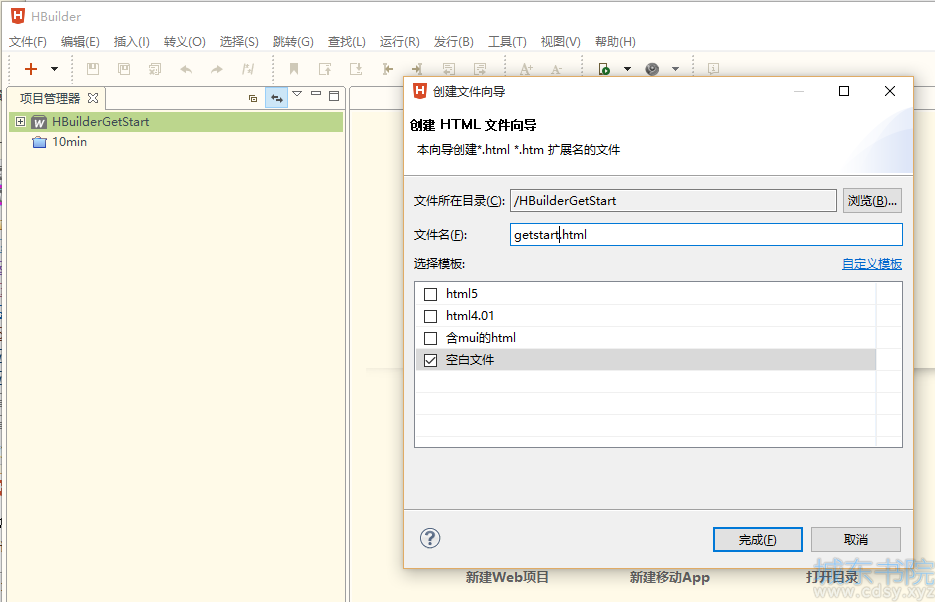Viewport: 935px width, 602px height.
Task: Open the 编辑(E) menu
Action: click(80, 42)
